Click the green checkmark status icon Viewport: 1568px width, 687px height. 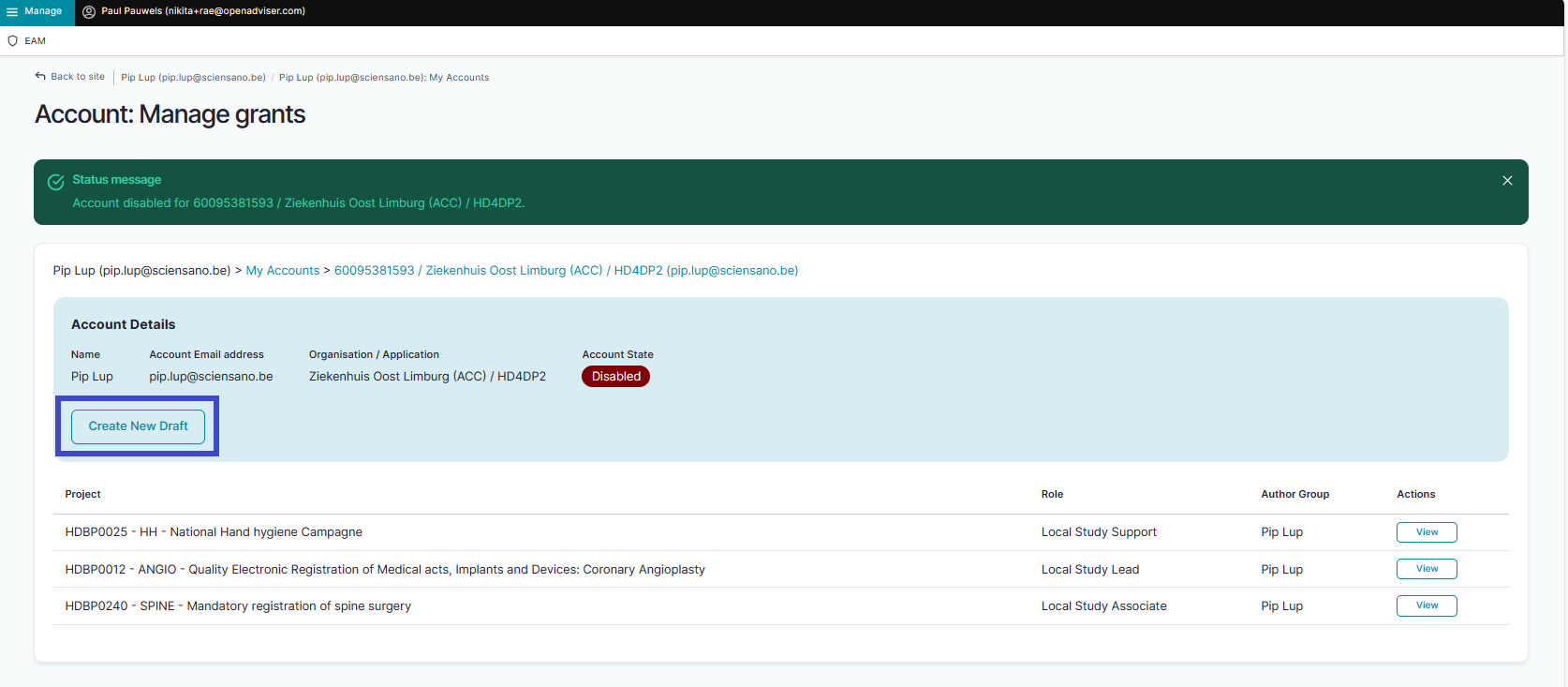pyautogui.click(x=56, y=182)
